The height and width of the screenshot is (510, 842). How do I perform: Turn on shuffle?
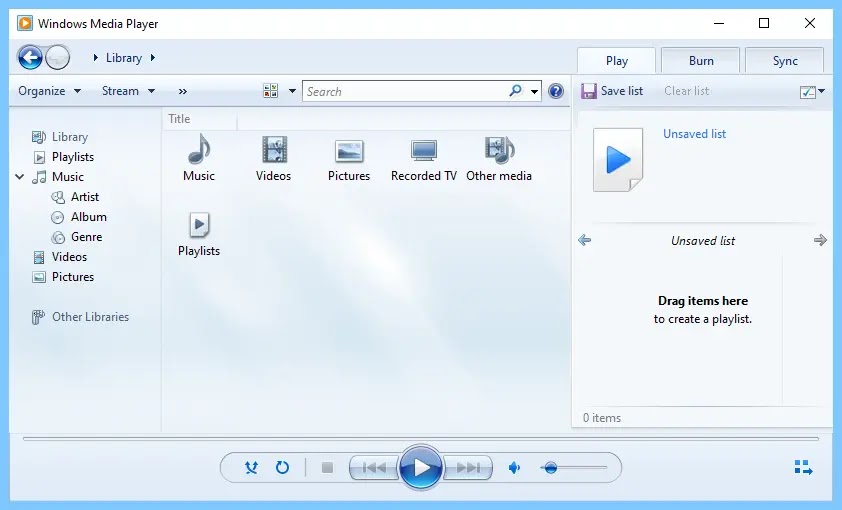click(x=251, y=468)
